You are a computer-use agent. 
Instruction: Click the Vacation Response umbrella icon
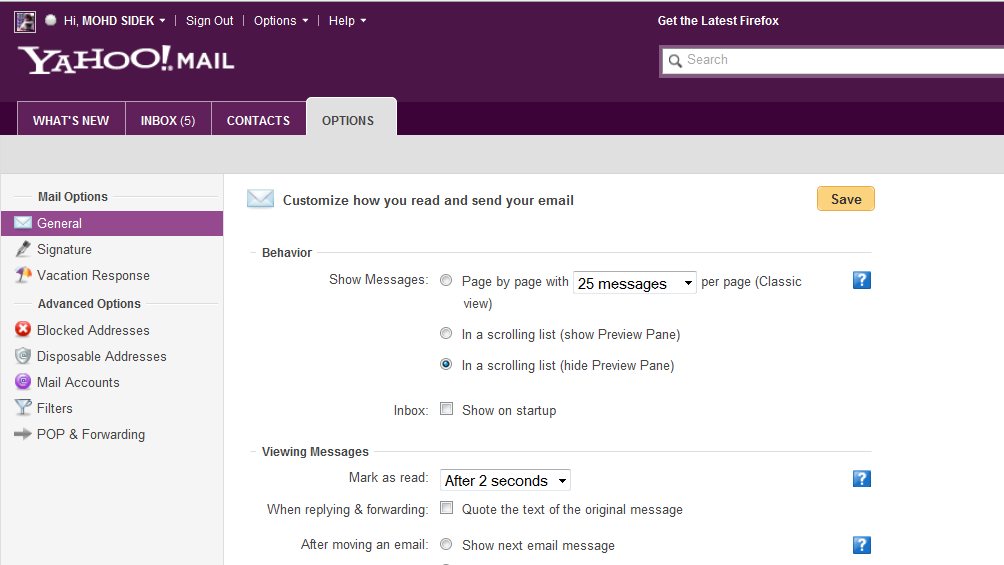23,275
